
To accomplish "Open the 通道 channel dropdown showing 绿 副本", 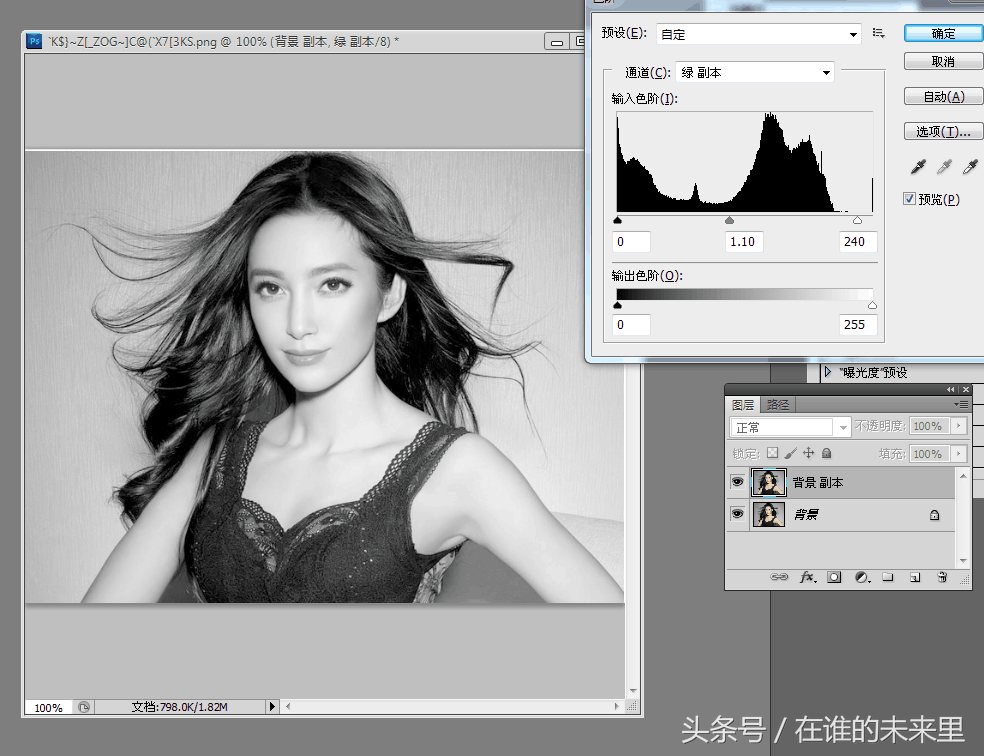I will click(x=755, y=72).
